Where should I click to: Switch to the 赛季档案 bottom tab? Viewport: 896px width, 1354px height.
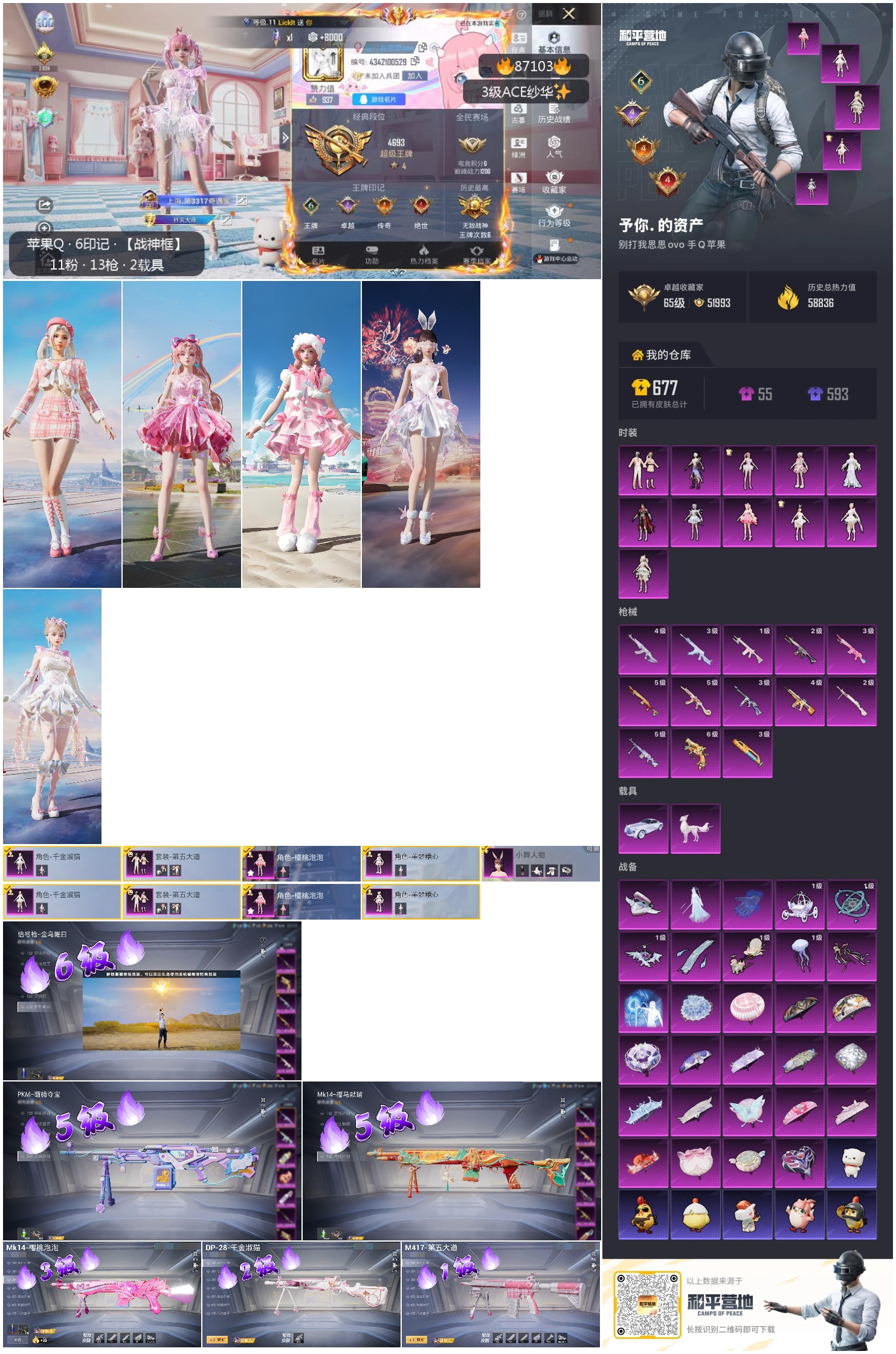coord(477,255)
